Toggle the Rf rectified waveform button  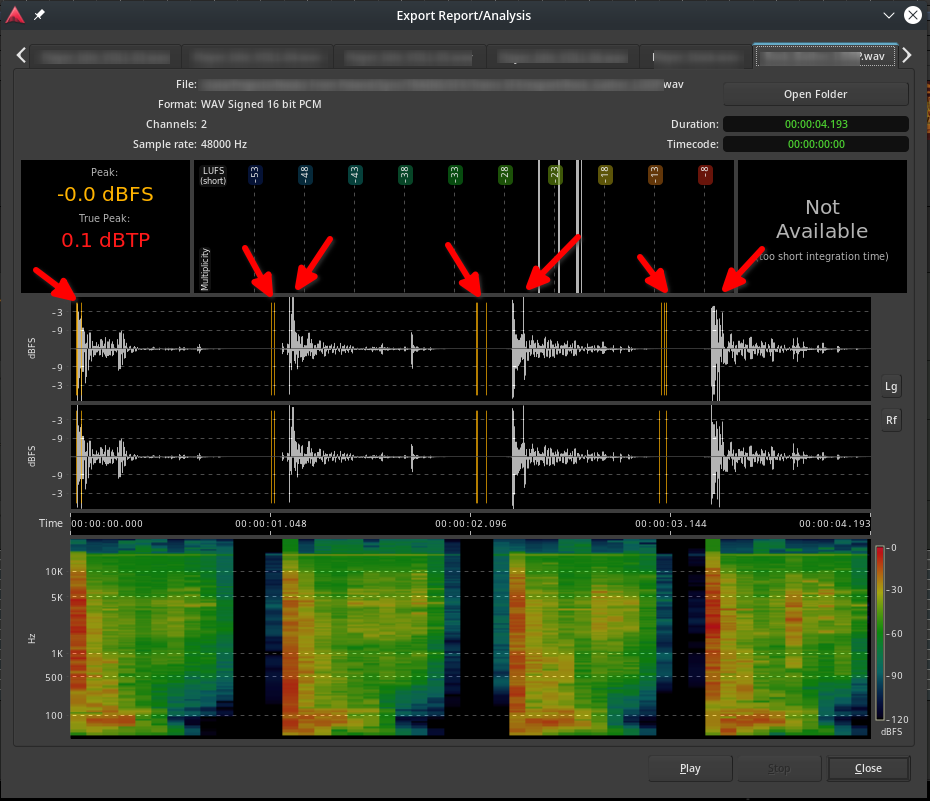[891, 421]
